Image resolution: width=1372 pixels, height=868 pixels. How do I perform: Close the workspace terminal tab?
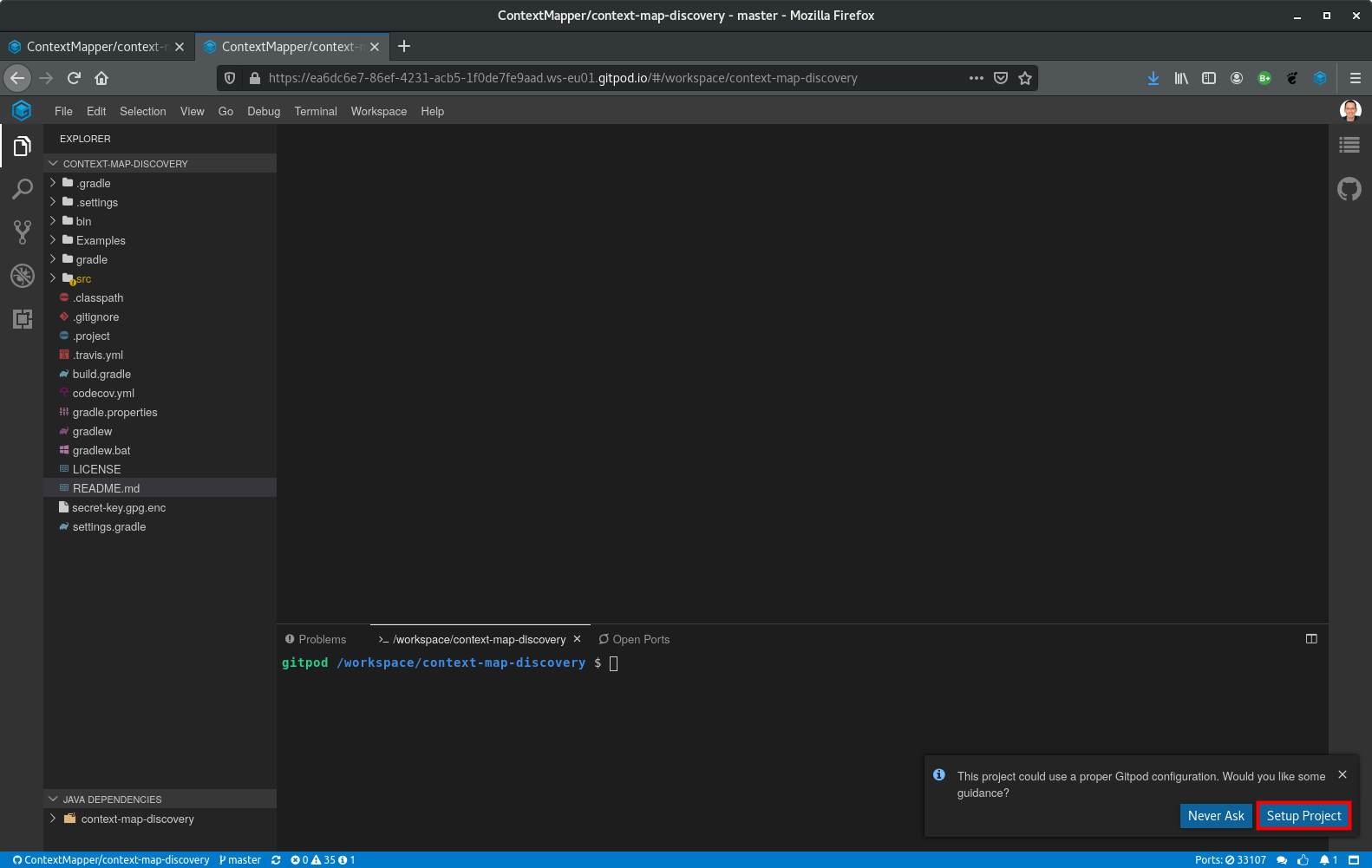(578, 639)
